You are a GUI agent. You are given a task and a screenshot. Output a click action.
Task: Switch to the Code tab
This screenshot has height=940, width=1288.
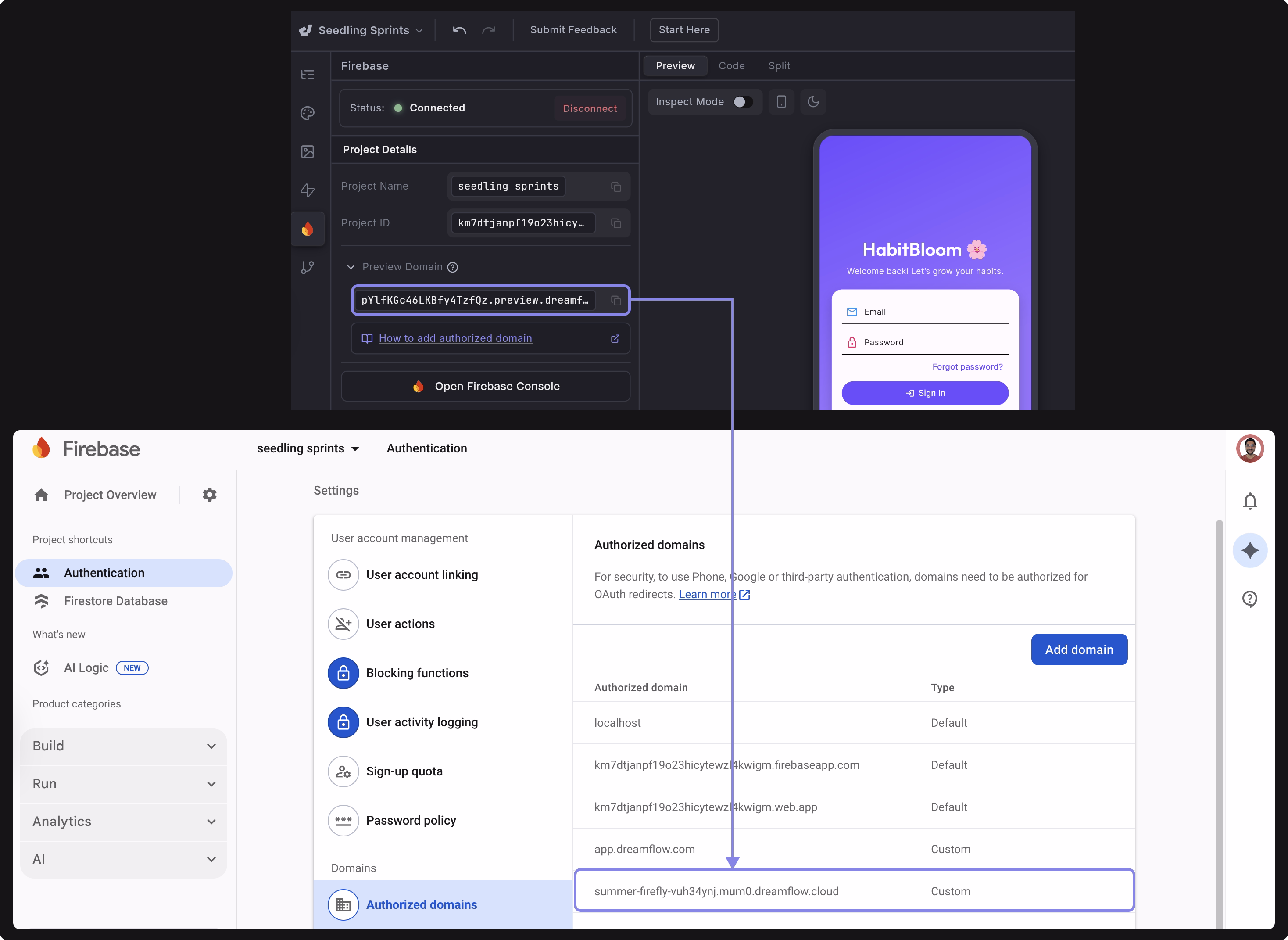(x=731, y=66)
